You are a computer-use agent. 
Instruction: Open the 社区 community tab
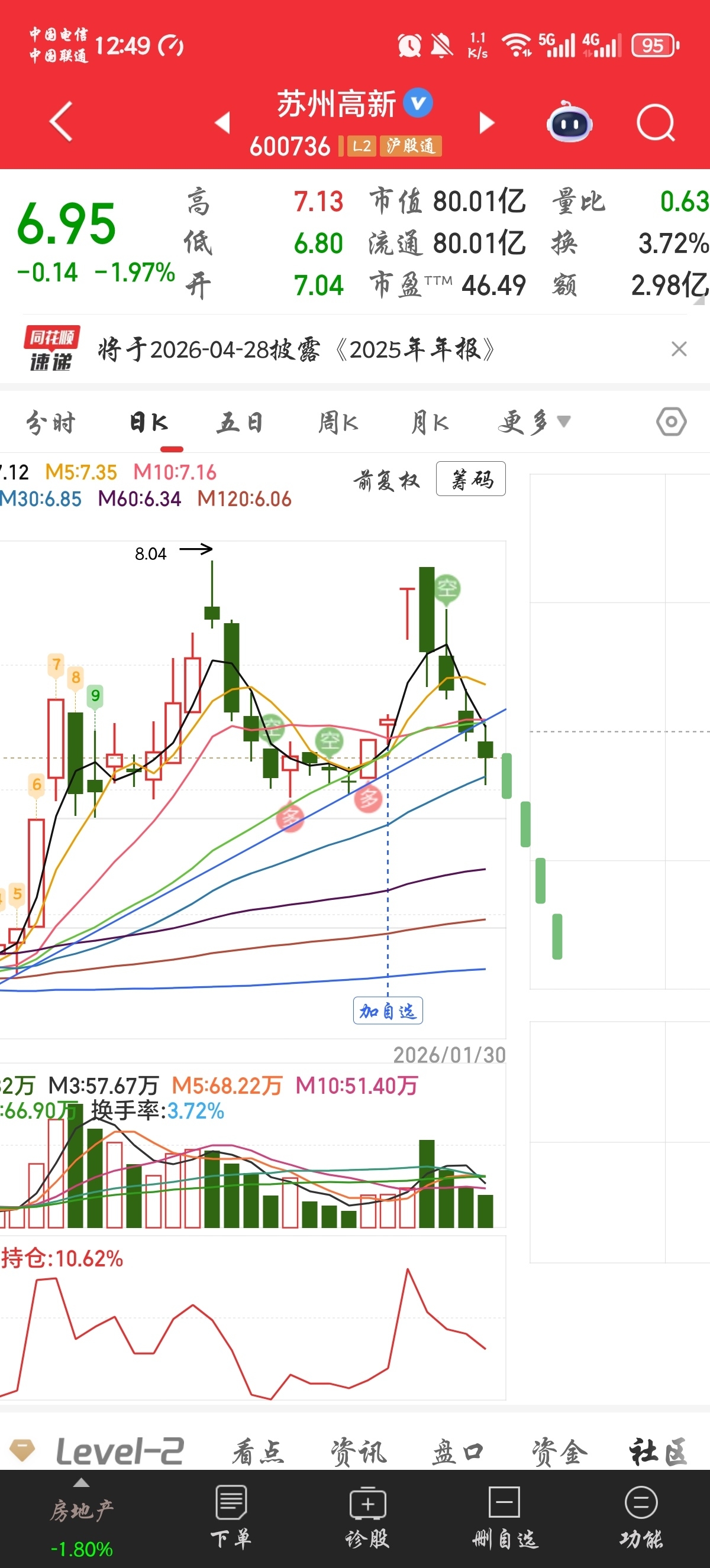pos(659,1452)
